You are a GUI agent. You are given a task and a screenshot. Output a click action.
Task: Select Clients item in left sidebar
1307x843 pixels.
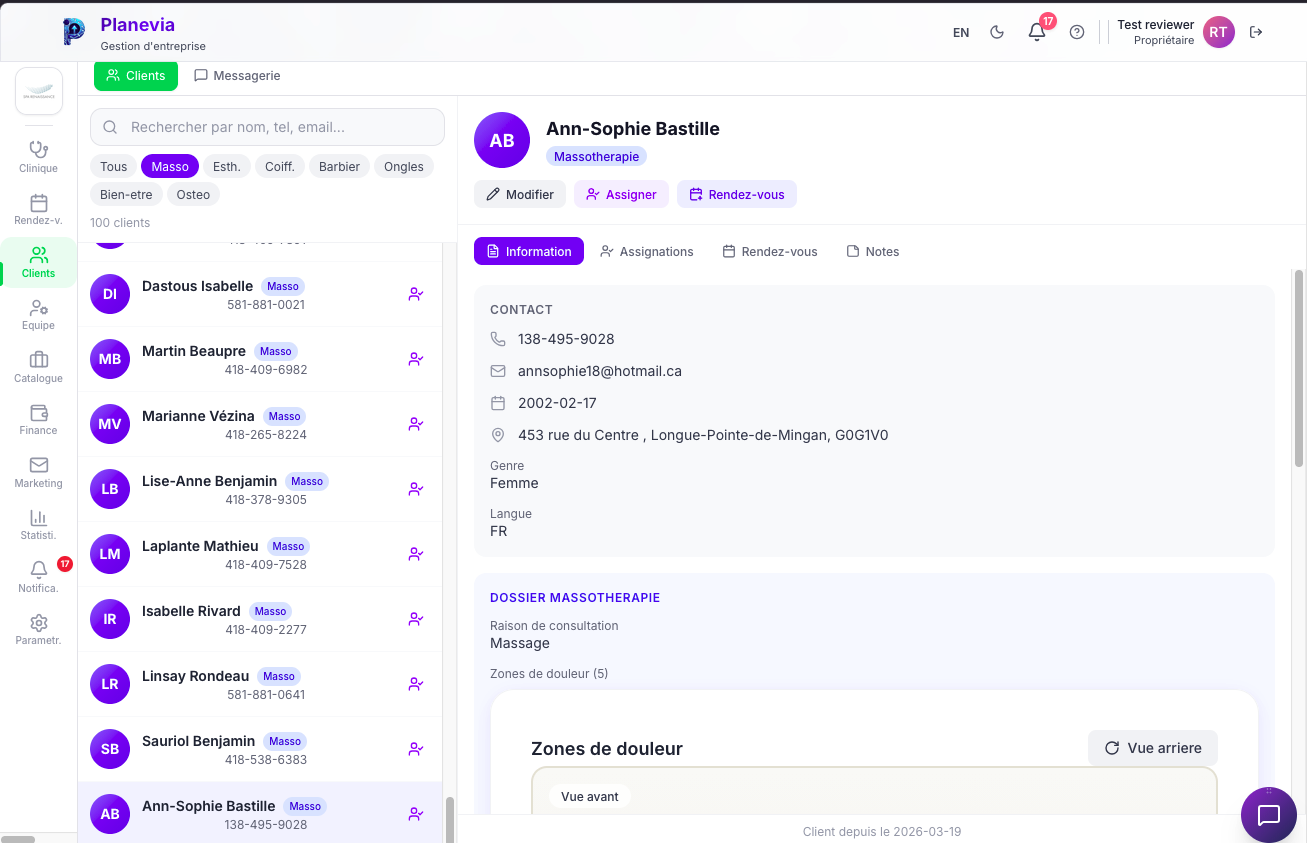[38, 262]
